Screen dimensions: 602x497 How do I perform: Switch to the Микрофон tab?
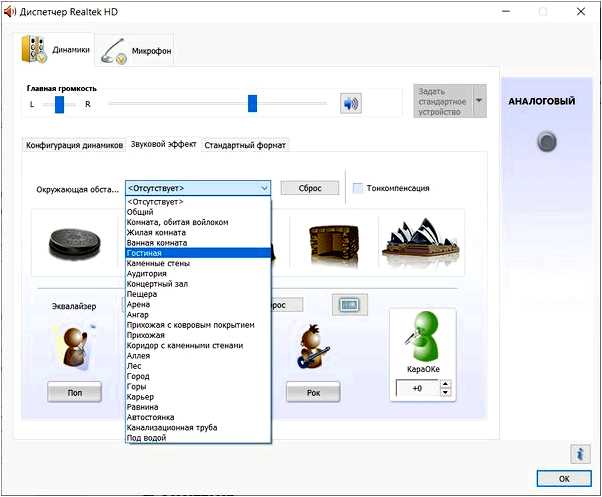[135, 51]
